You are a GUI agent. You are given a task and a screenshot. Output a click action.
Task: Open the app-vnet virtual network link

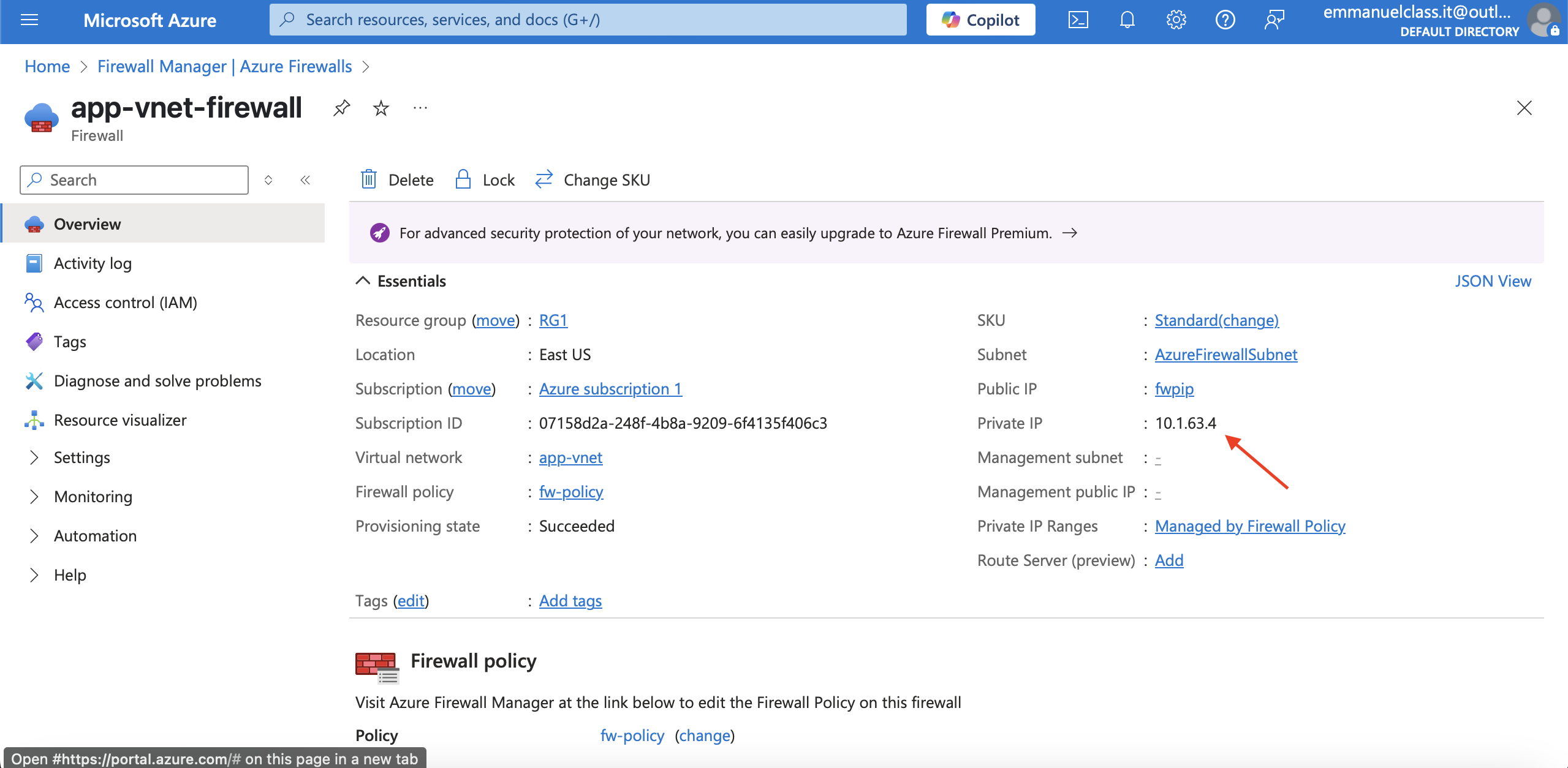tap(570, 457)
